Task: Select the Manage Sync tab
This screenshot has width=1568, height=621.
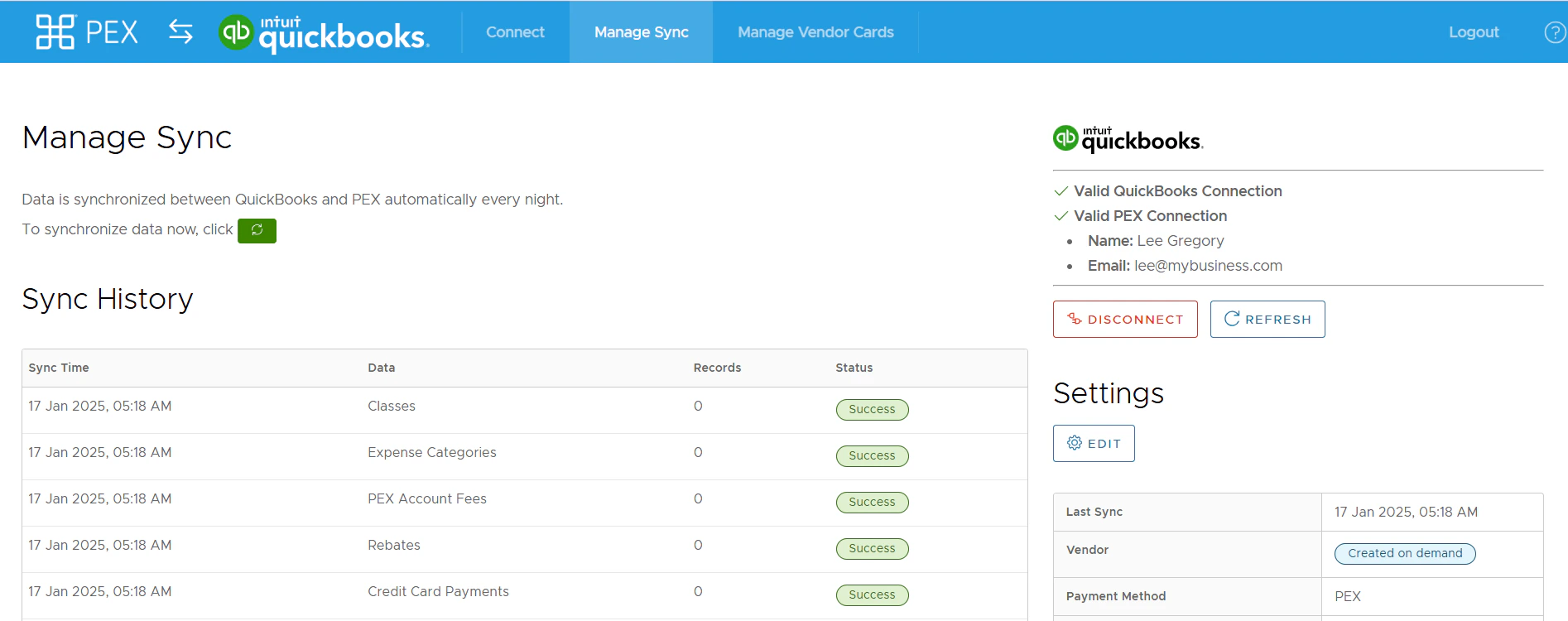Action: [641, 32]
